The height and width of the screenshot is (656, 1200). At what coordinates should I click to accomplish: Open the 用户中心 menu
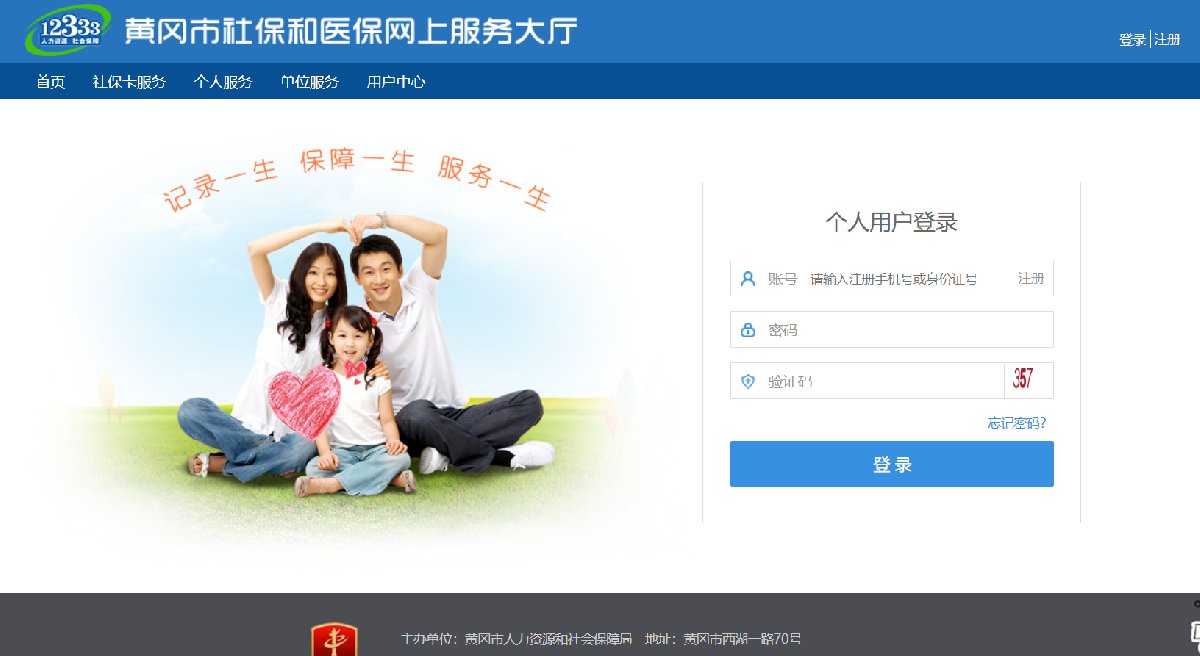click(396, 82)
